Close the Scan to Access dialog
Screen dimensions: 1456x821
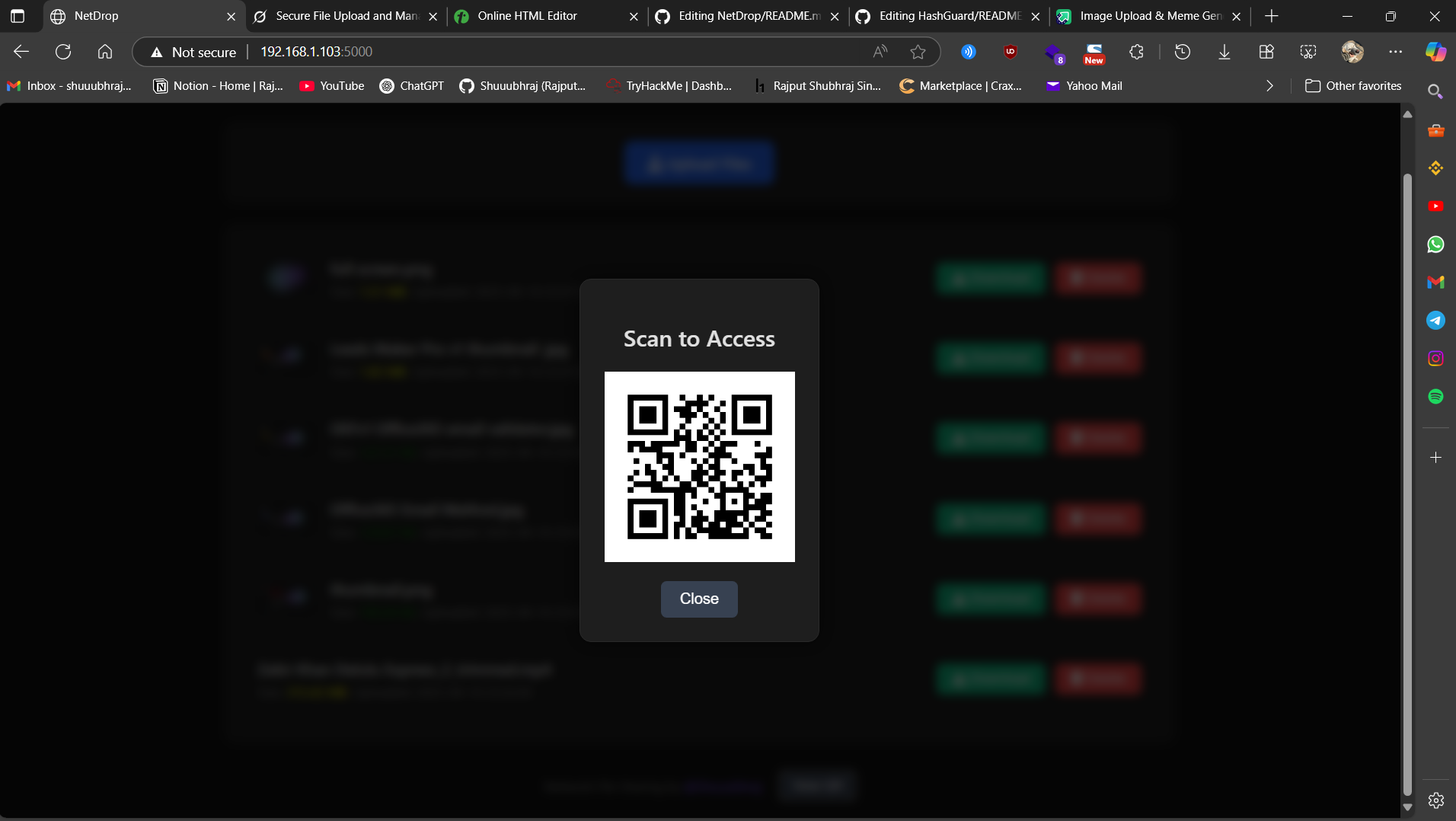(698, 599)
